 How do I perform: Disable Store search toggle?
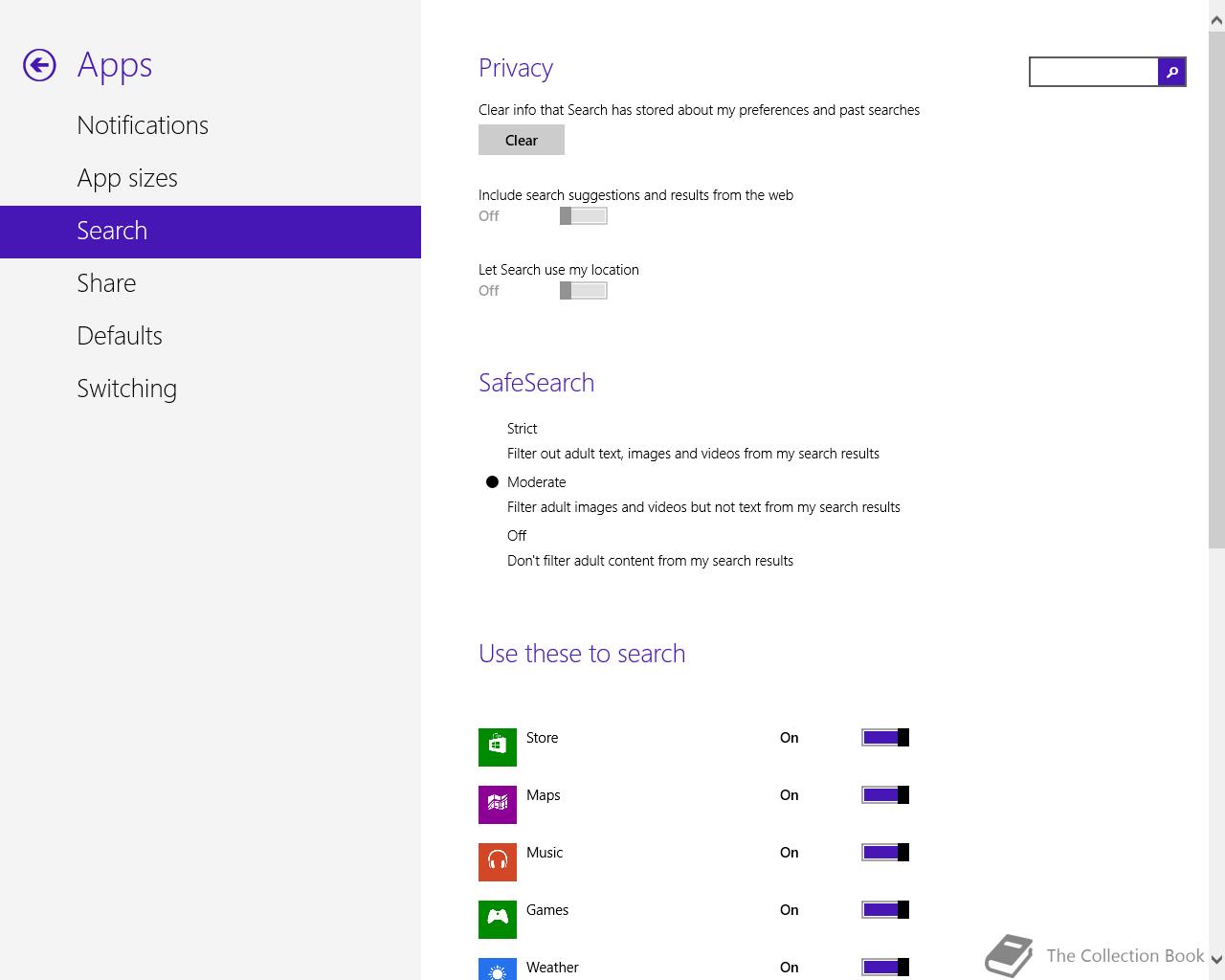(x=885, y=738)
